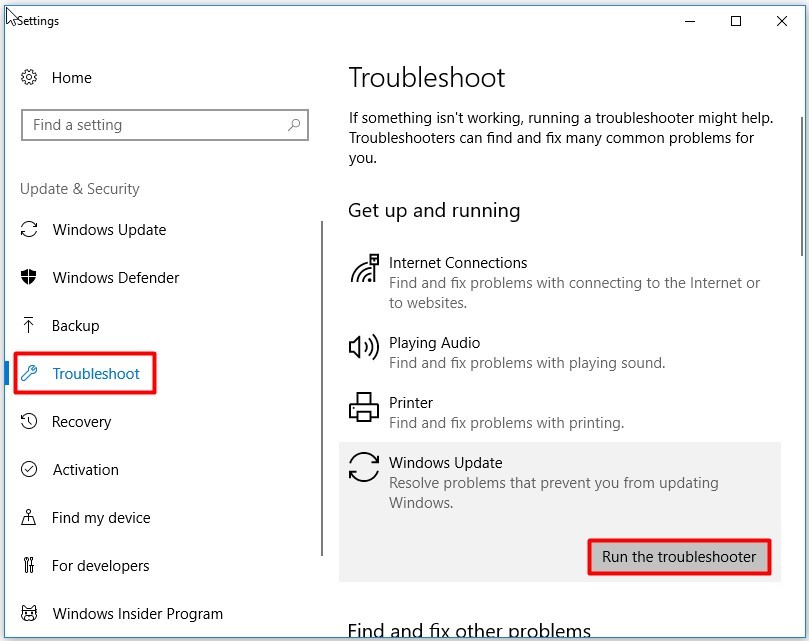Image resolution: width=809 pixels, height=641 pixels.
Task: Click 'Find and fix problems with printing.' description
Action: click(507, 423)
